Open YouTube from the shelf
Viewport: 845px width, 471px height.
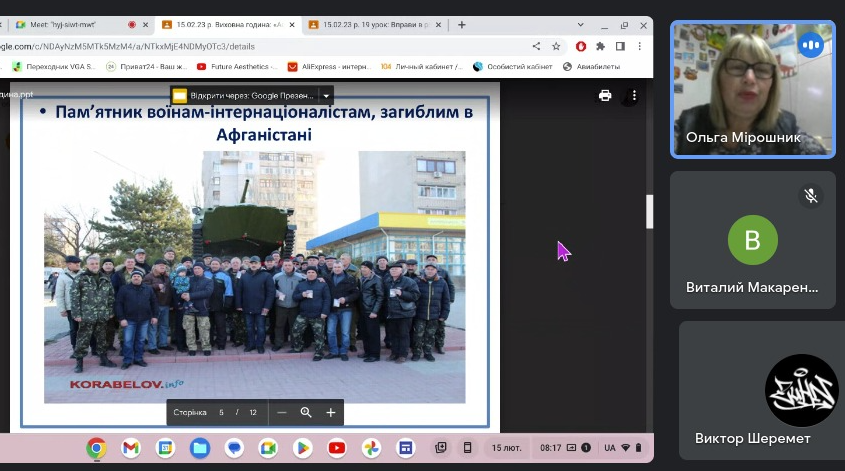(x=337, y=448)
